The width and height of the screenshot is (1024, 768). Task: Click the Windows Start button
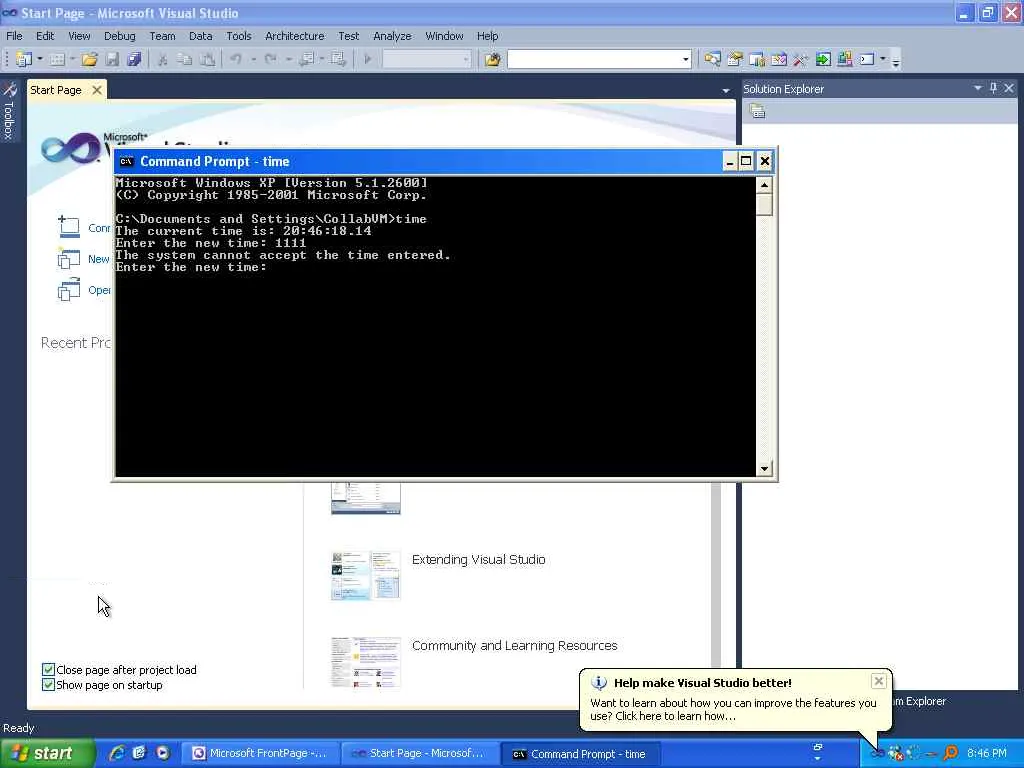(x=48, y=753)
